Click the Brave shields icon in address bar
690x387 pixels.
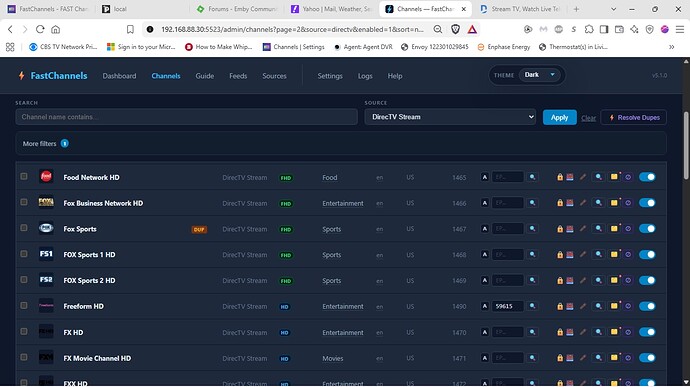tap(455, 29)
